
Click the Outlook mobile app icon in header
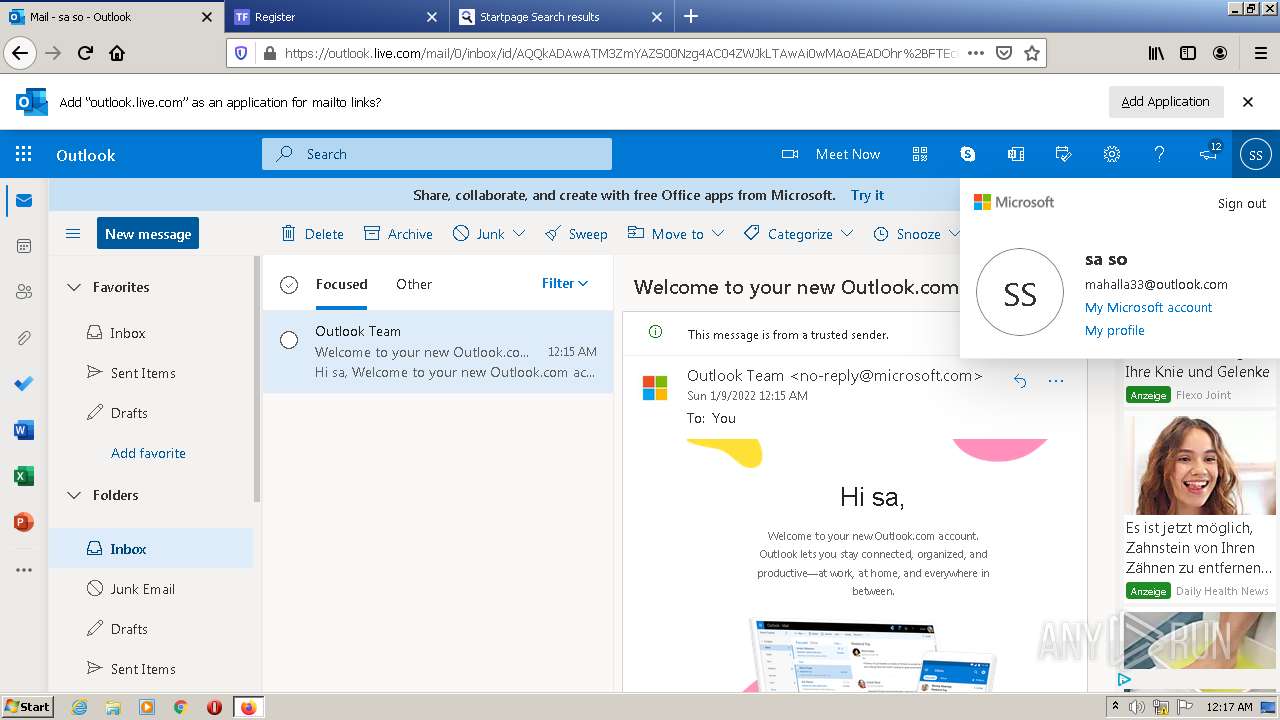(x=1016, y=154)
